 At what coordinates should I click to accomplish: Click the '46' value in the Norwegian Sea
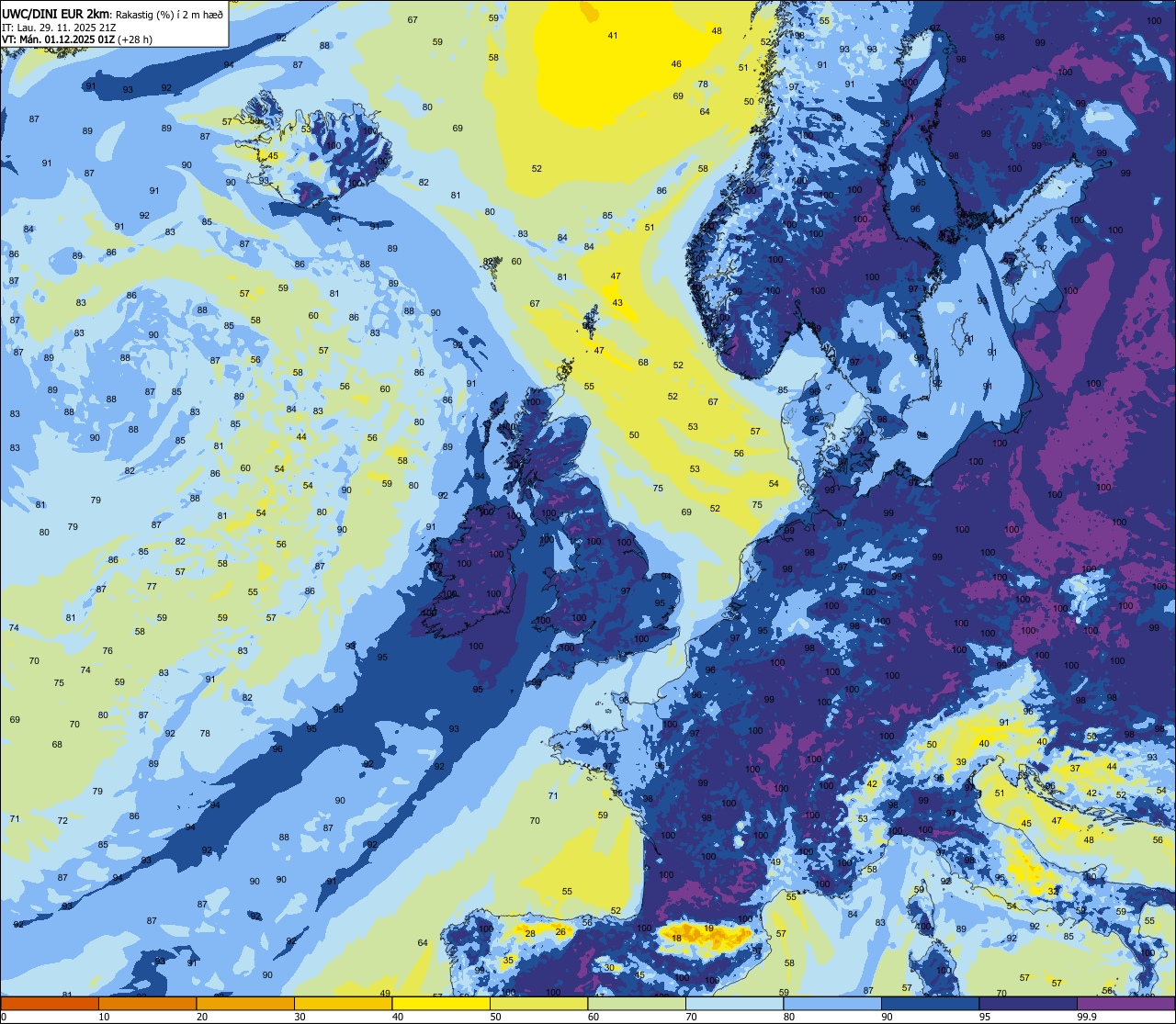(x=676, y=63)
